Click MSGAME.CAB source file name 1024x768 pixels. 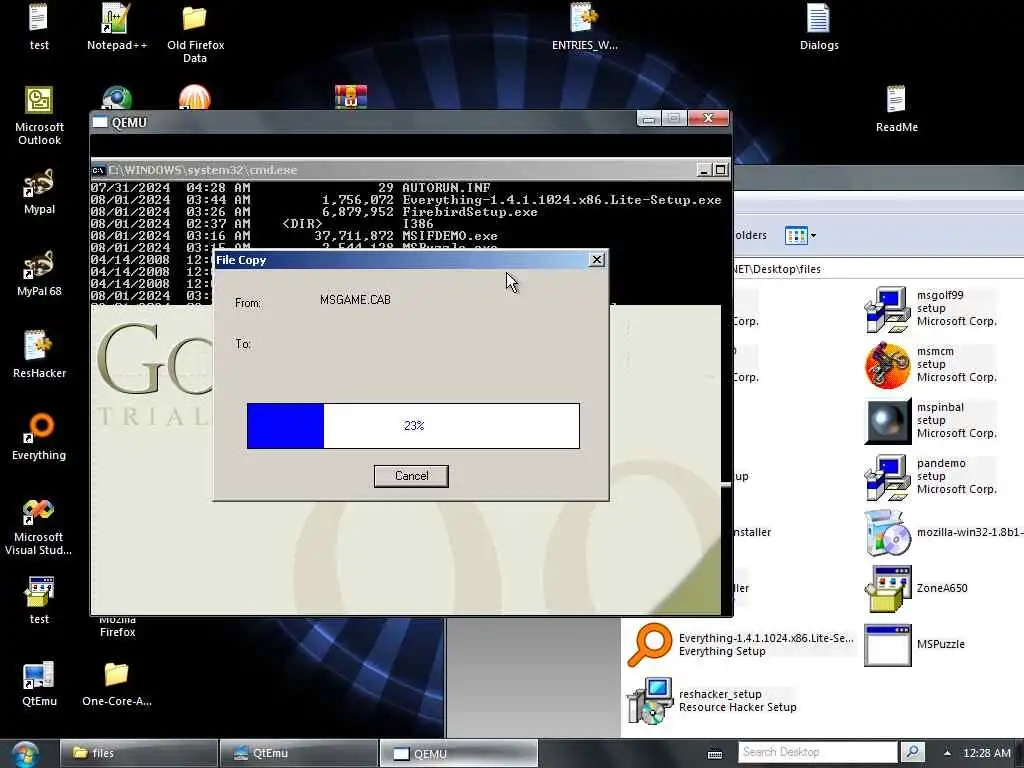[355, 300]
